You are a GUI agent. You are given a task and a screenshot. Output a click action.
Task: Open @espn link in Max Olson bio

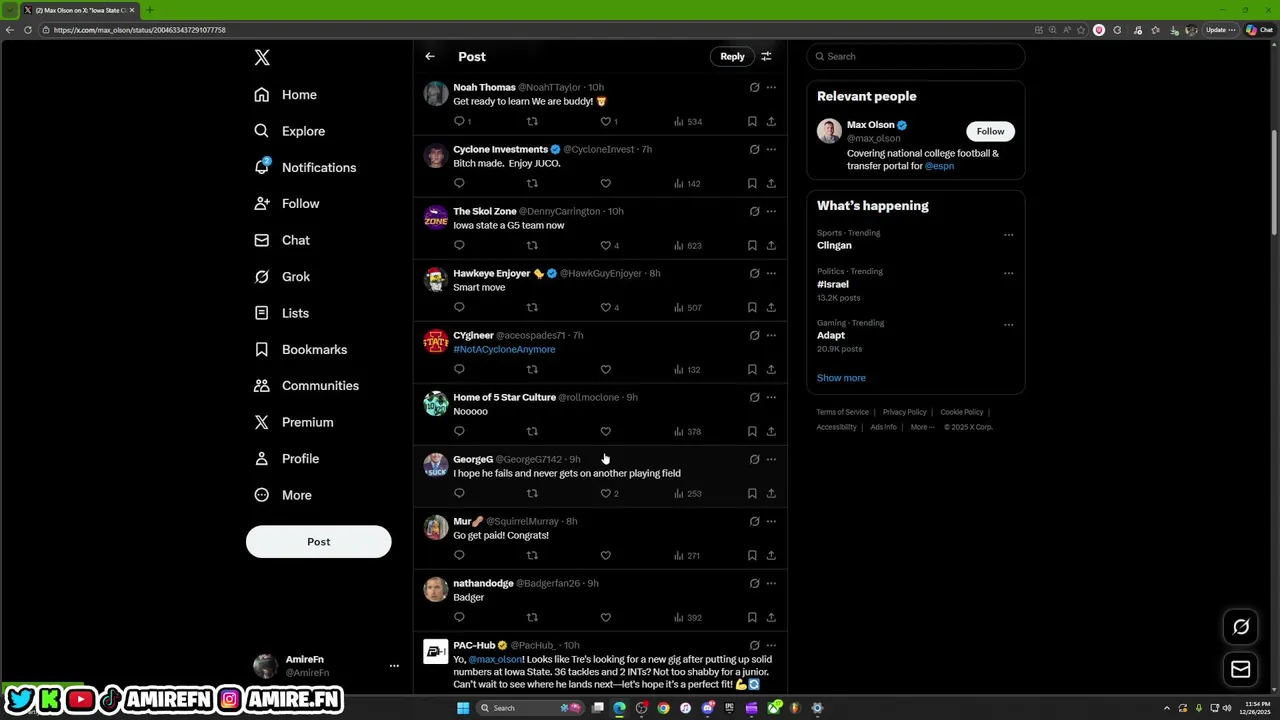pos(939,166)
